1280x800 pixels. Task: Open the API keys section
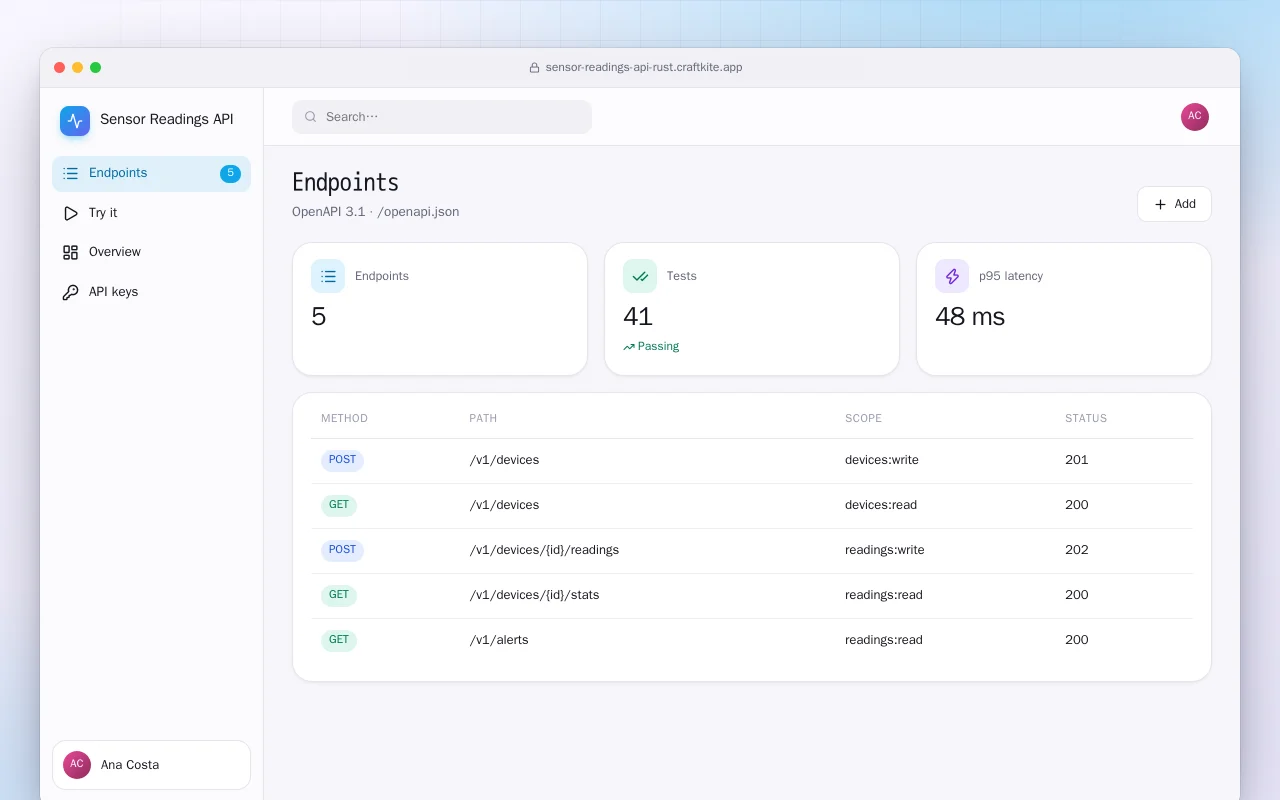click(x=151, y=292)
